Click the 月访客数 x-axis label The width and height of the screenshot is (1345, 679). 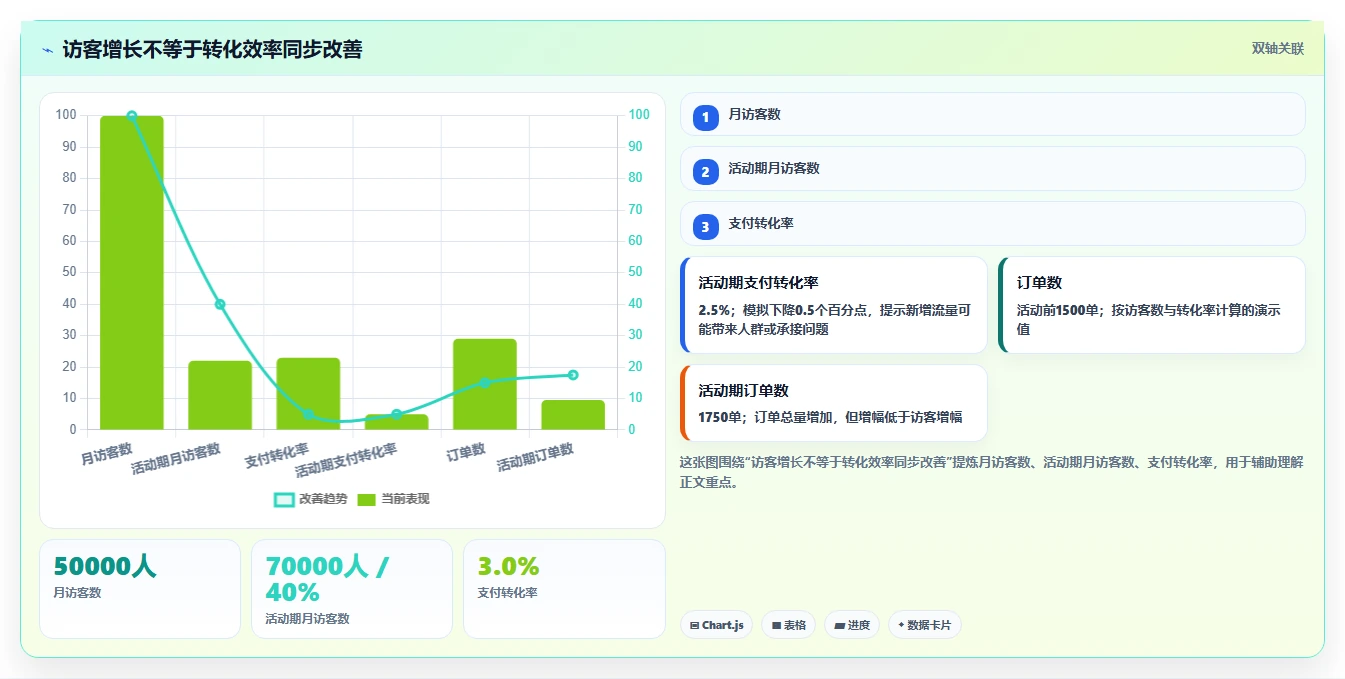pos(107,453)
